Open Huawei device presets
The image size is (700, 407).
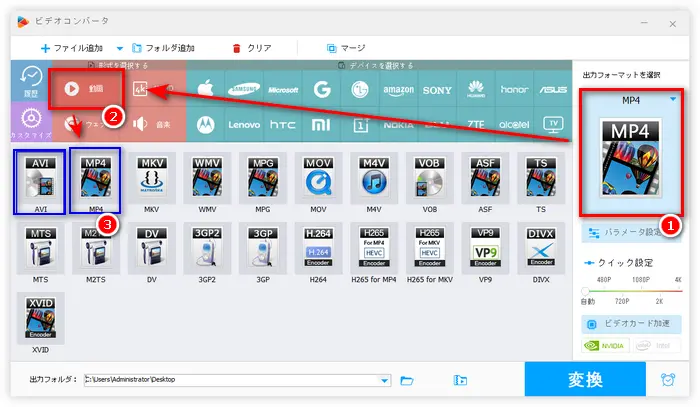click(476, 89)
